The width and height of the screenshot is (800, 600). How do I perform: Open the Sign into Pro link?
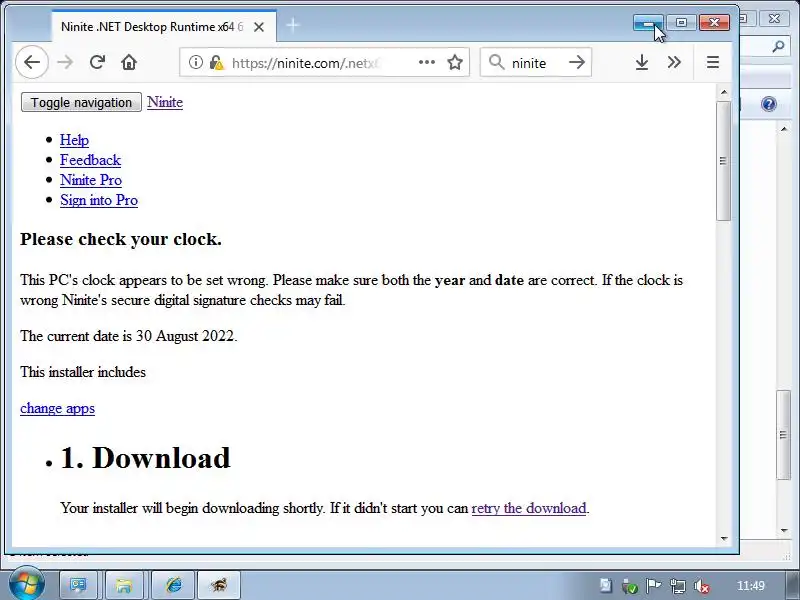99,200
